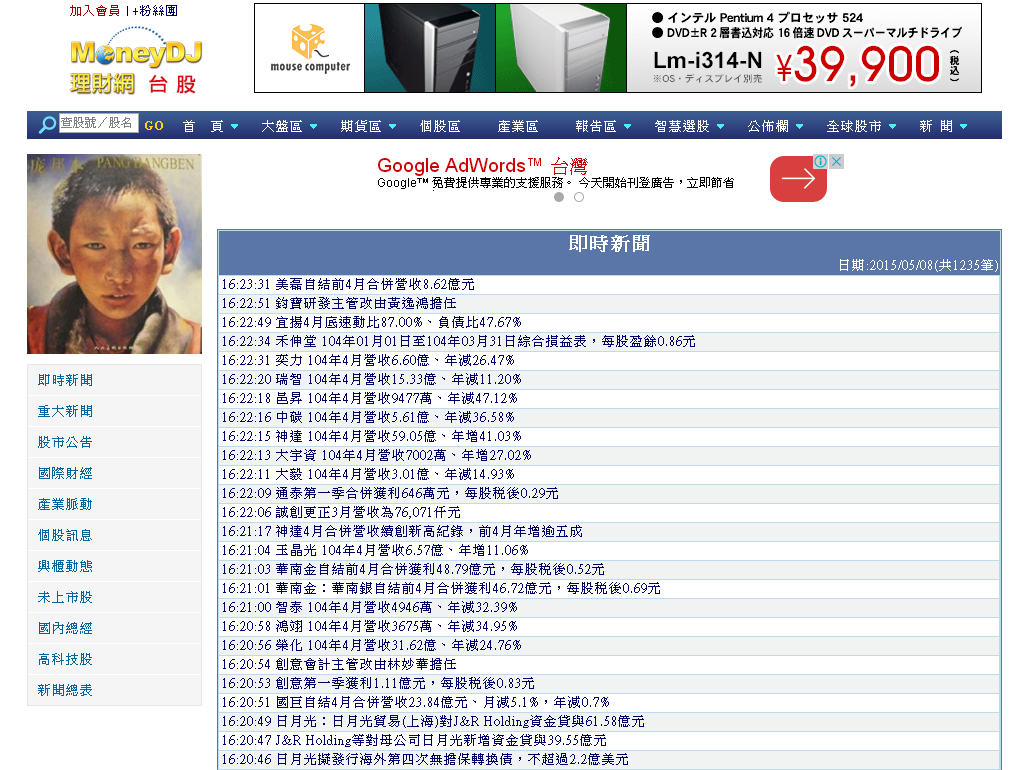Click the mouse computer logo banner

point(309,48)
